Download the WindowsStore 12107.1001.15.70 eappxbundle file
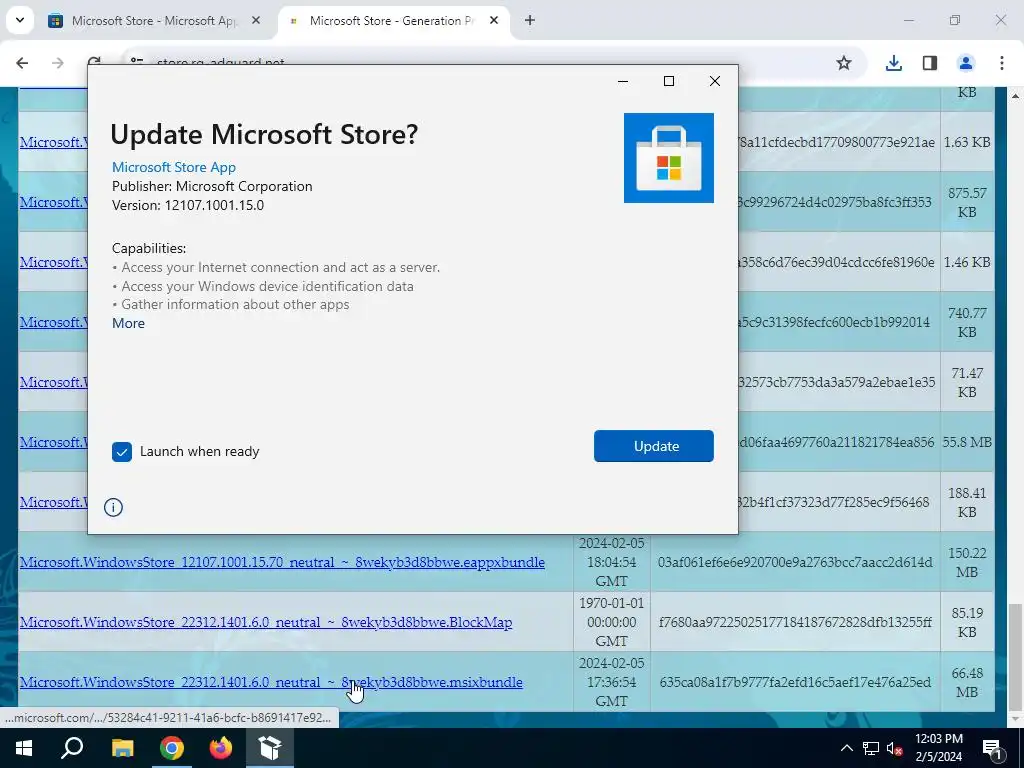 pos(282,562)
